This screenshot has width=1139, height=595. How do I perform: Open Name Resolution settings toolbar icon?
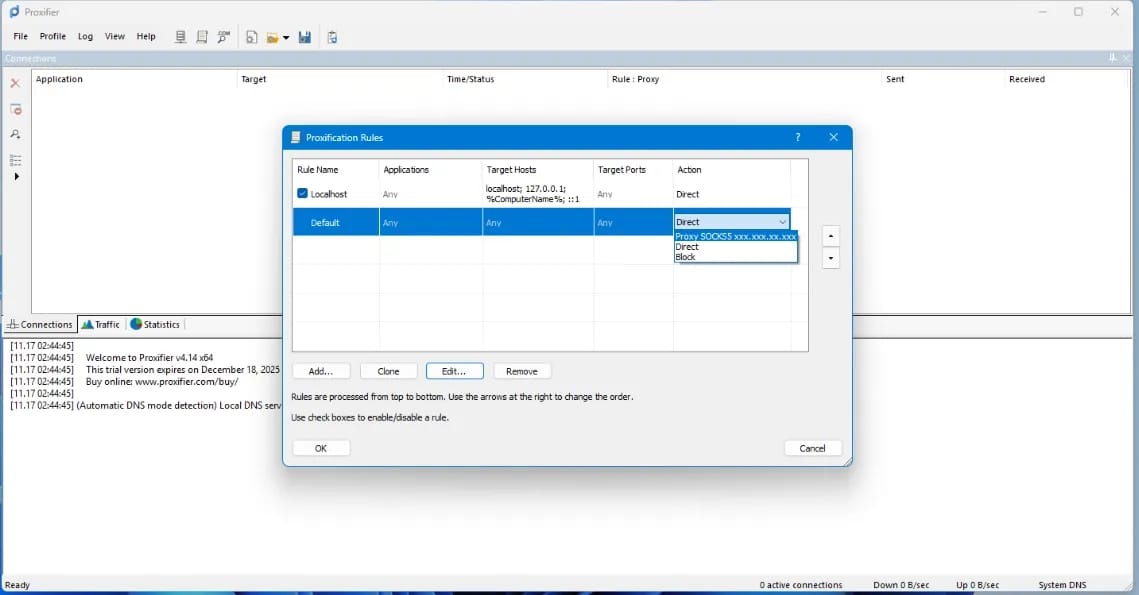(224, 37)
